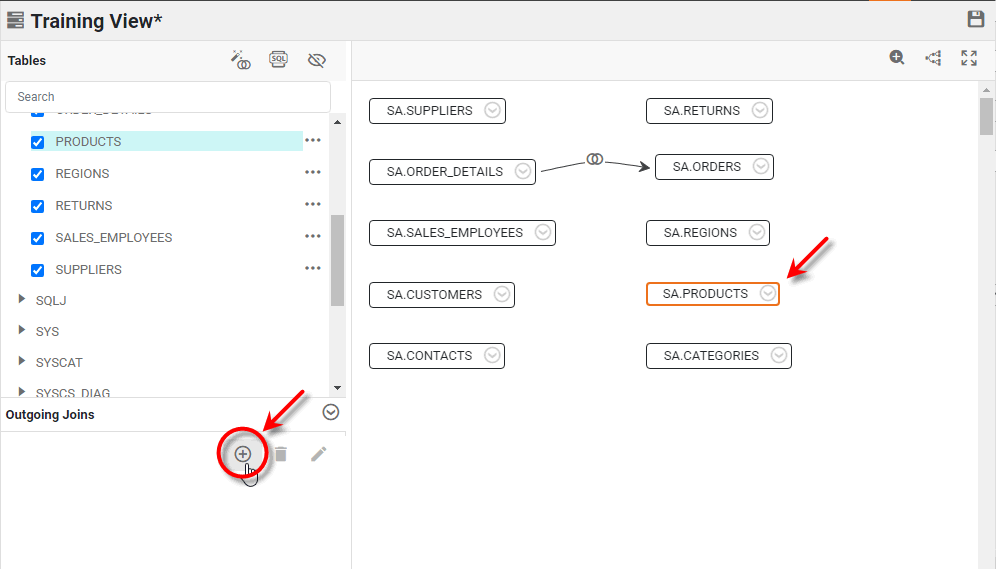Click the fit-to-screen expand icon

click(969, 58)
